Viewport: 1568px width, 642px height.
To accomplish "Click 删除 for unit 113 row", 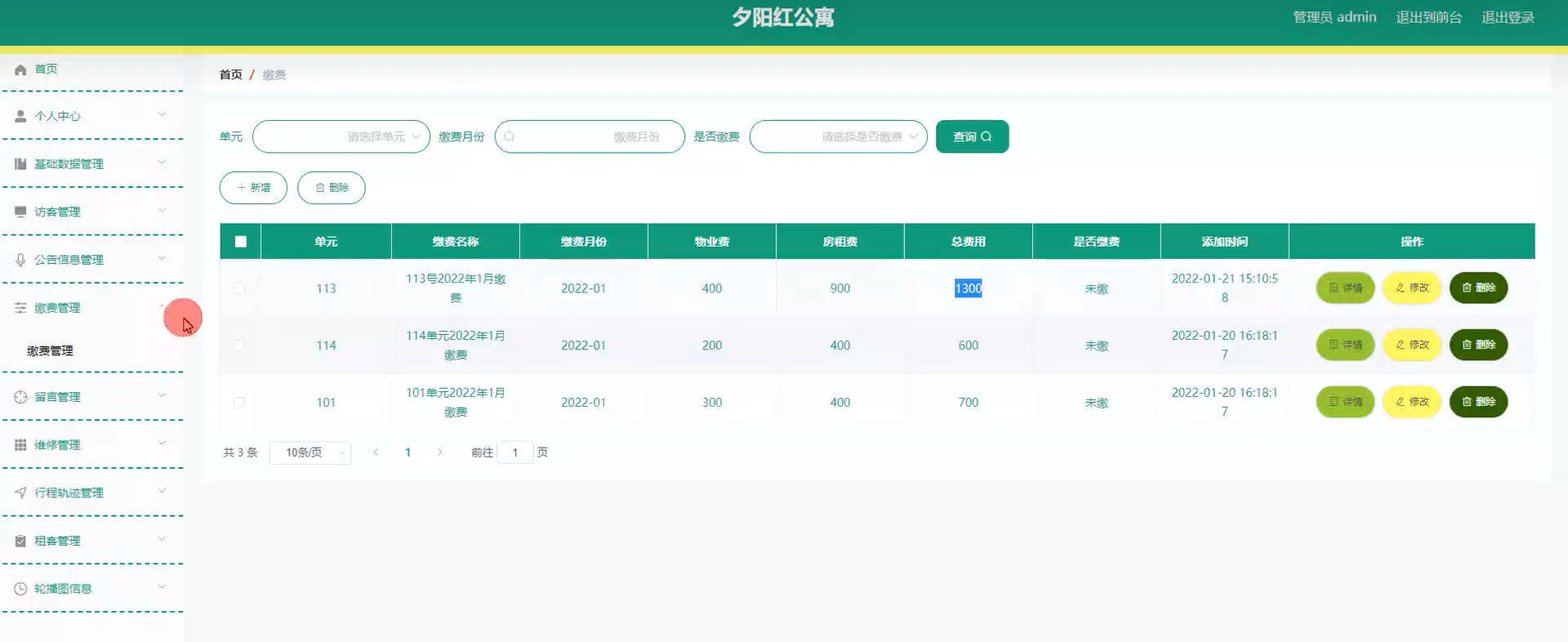I will tap(1478, 288).
